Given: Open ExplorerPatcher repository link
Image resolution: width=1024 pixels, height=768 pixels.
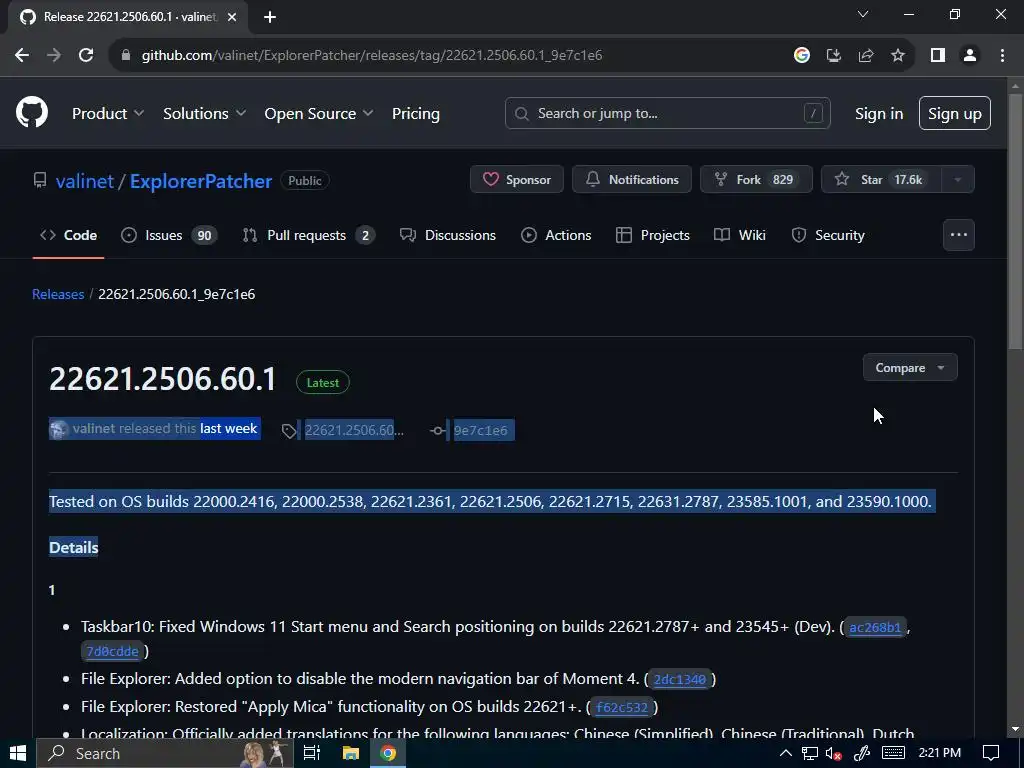Looking at the screenshot, I should [200, 181].
